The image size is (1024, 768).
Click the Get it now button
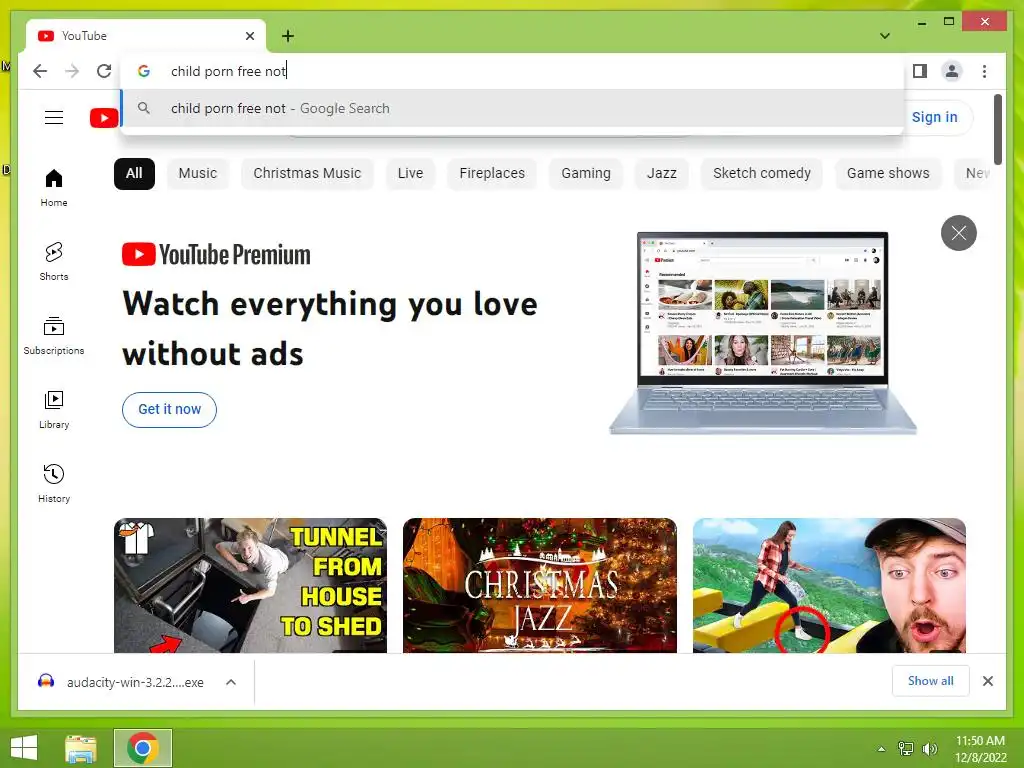[169, 409]
